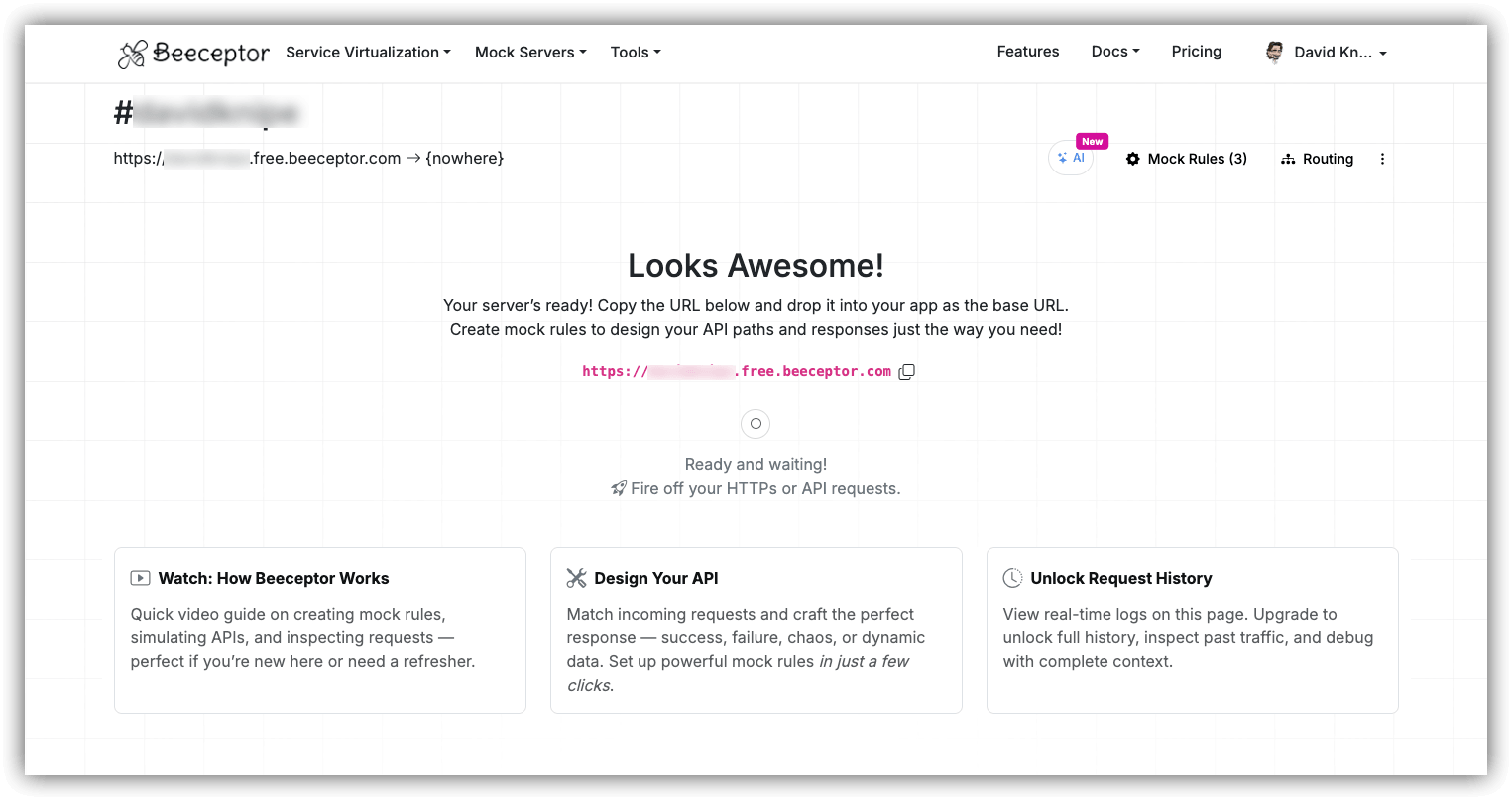Open the Routing settings
This screenshot has height=800, width=1512.
coord(1318,159)
